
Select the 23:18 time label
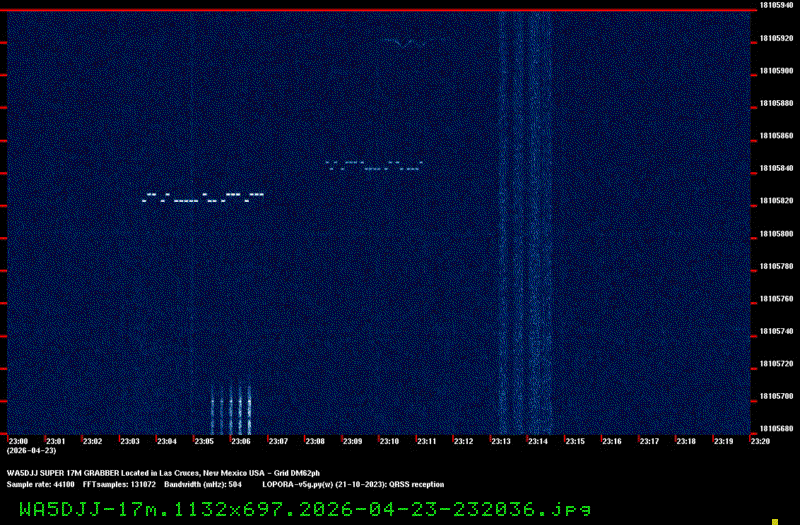click(686, 441)
